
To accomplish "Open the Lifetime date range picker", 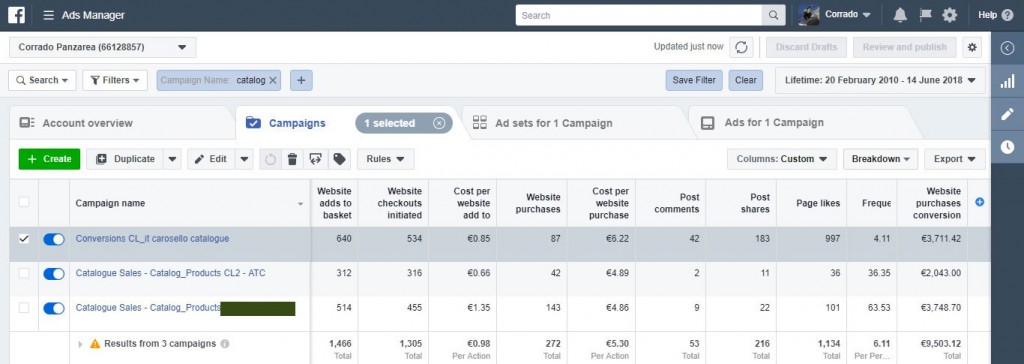I will tap(880, 80).
